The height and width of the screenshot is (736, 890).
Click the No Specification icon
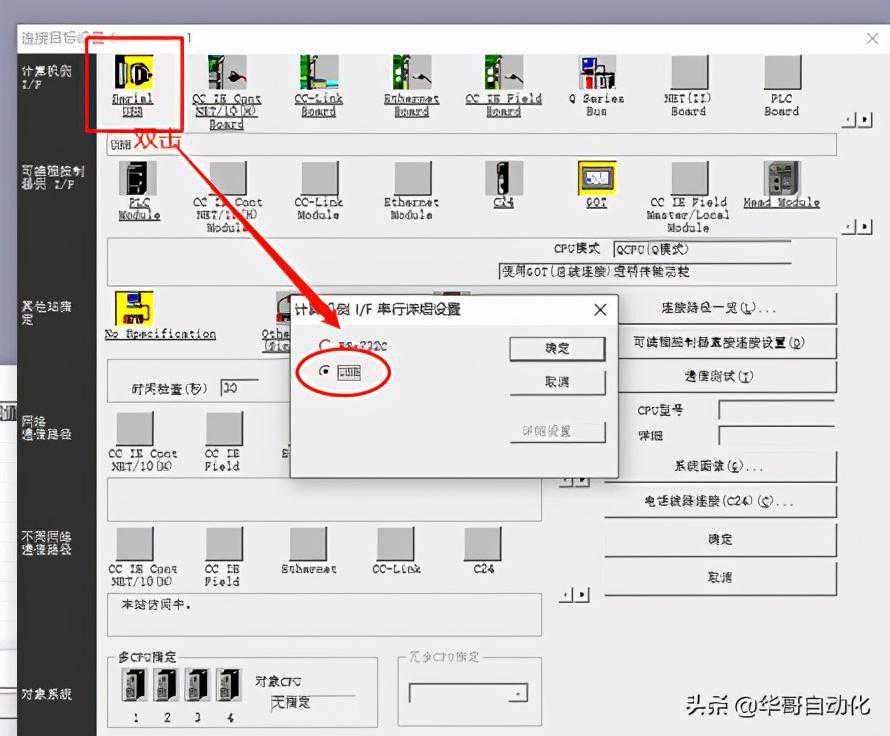pyautogui.click(x=134, y=308)
